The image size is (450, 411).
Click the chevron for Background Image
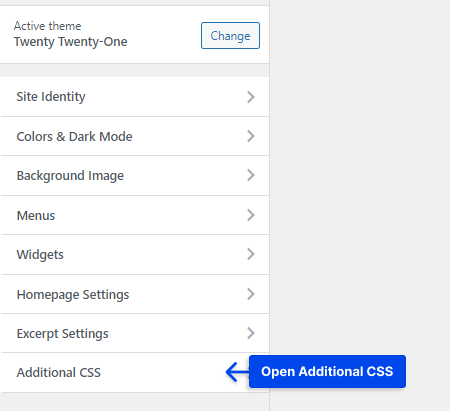coord(251,175)
